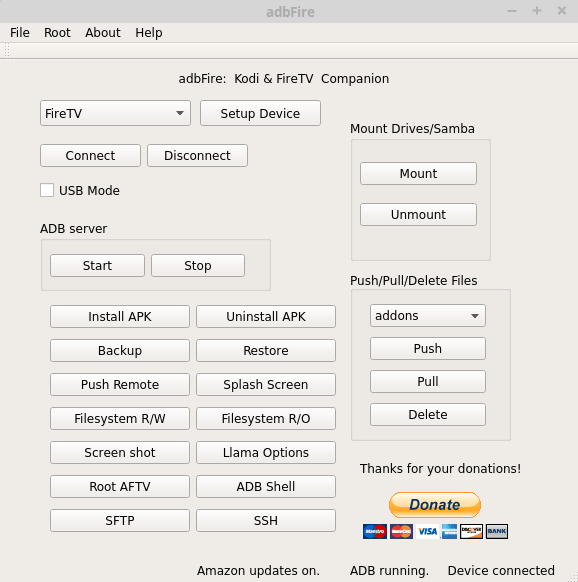Click the 'adbFire: Kodi & FireTV Companion' heading
Viewport: 578px width, 582px height.
(x=284, y=79)
